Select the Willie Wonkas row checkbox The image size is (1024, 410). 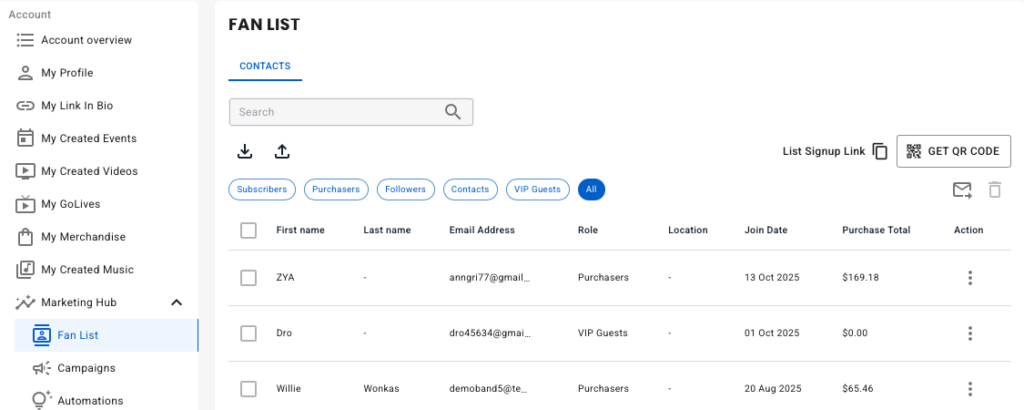tap(249, 388)
